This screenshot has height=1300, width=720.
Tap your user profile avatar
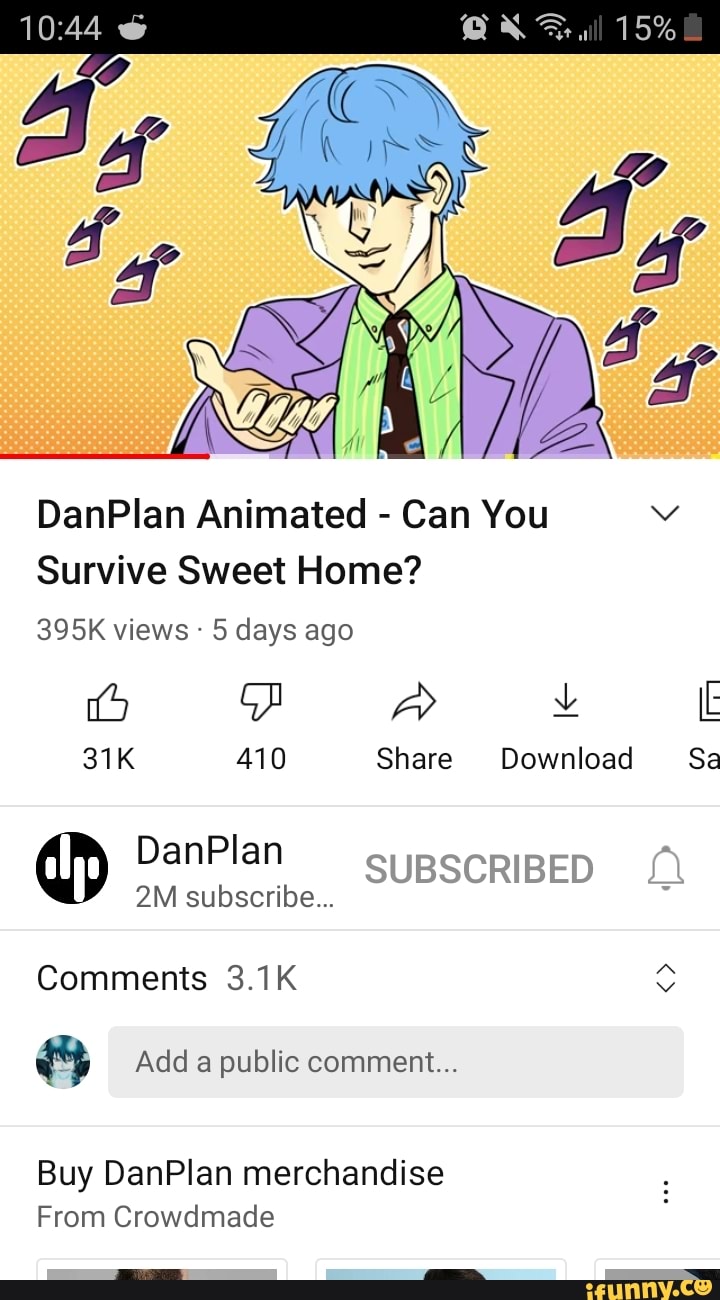pyautogui.click(x=63, y=1061)
